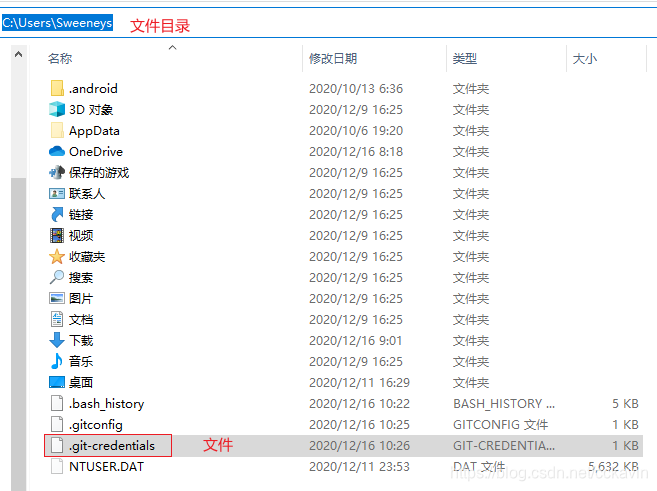Select the NTUSER.DAT file name
Screen dimensions: 657x491
pos(106,466)
